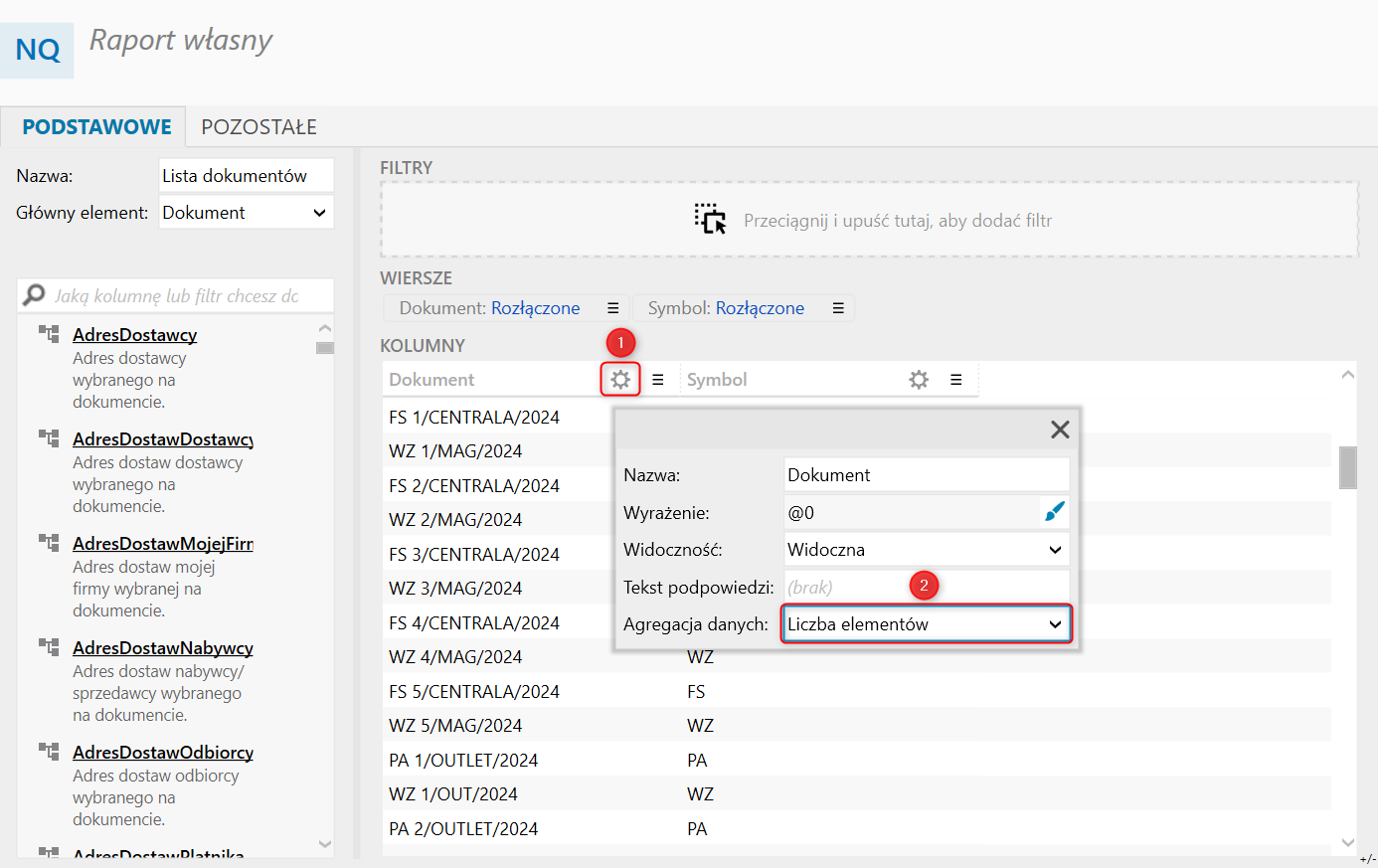Click the AdresDostawDostawcy field icon

point(49,438)
